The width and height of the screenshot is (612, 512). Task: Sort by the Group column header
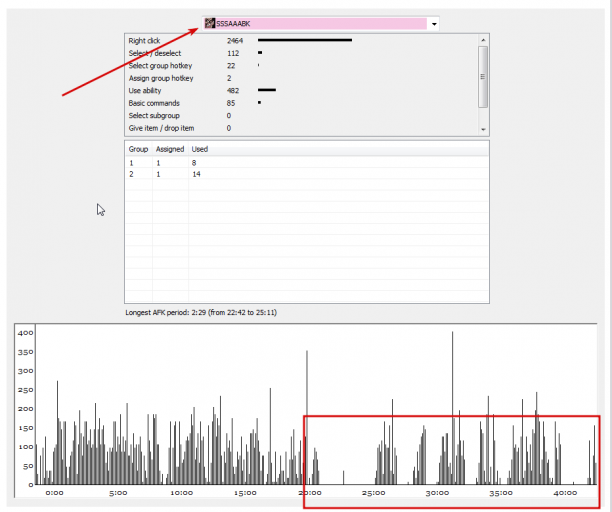(x=139, y=149)
